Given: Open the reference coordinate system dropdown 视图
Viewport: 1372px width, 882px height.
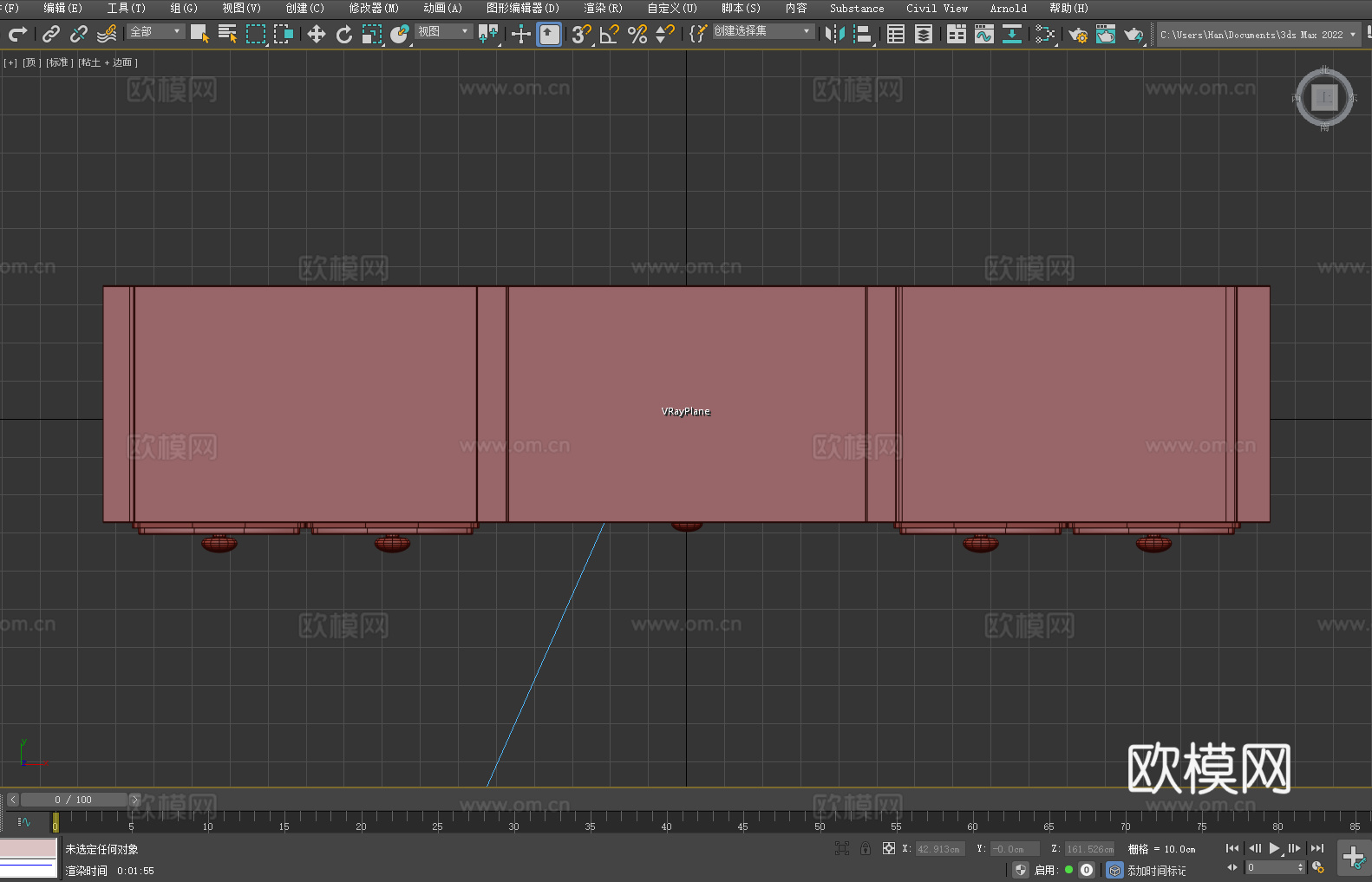Looking at the screenshot, I should tap(443, 31).
